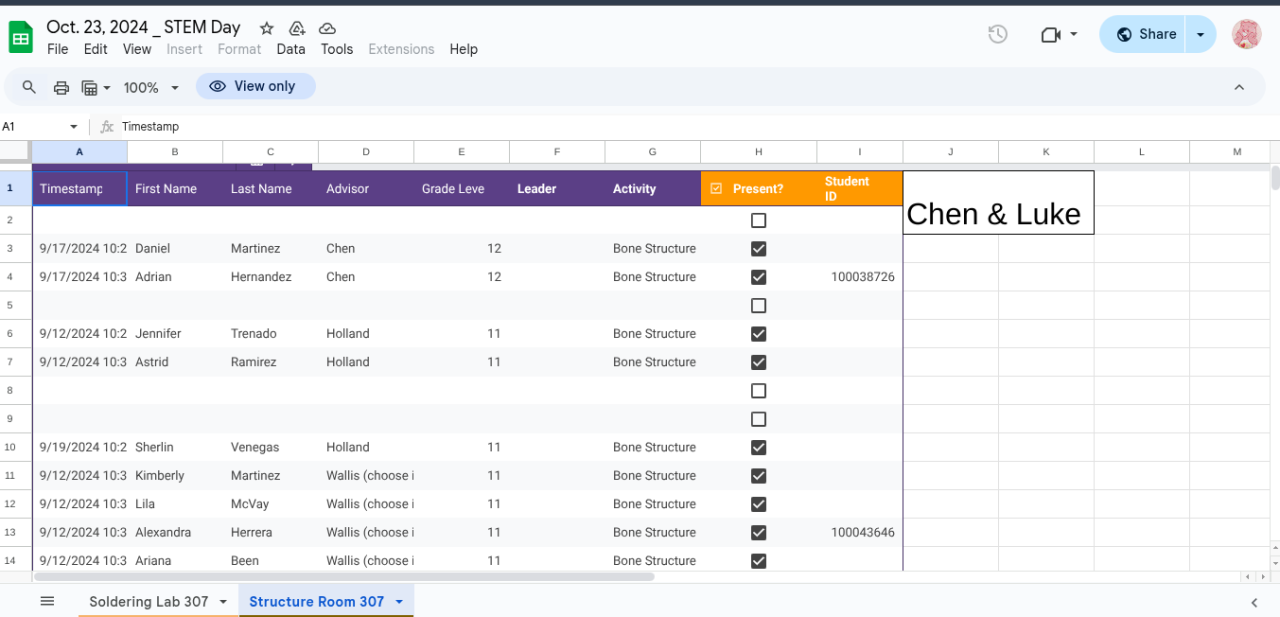Open Soldering Lab 307 tab menu arrow
This screenshot has width=1280, height=617.
pyautogui.click(x=223, y=601)
